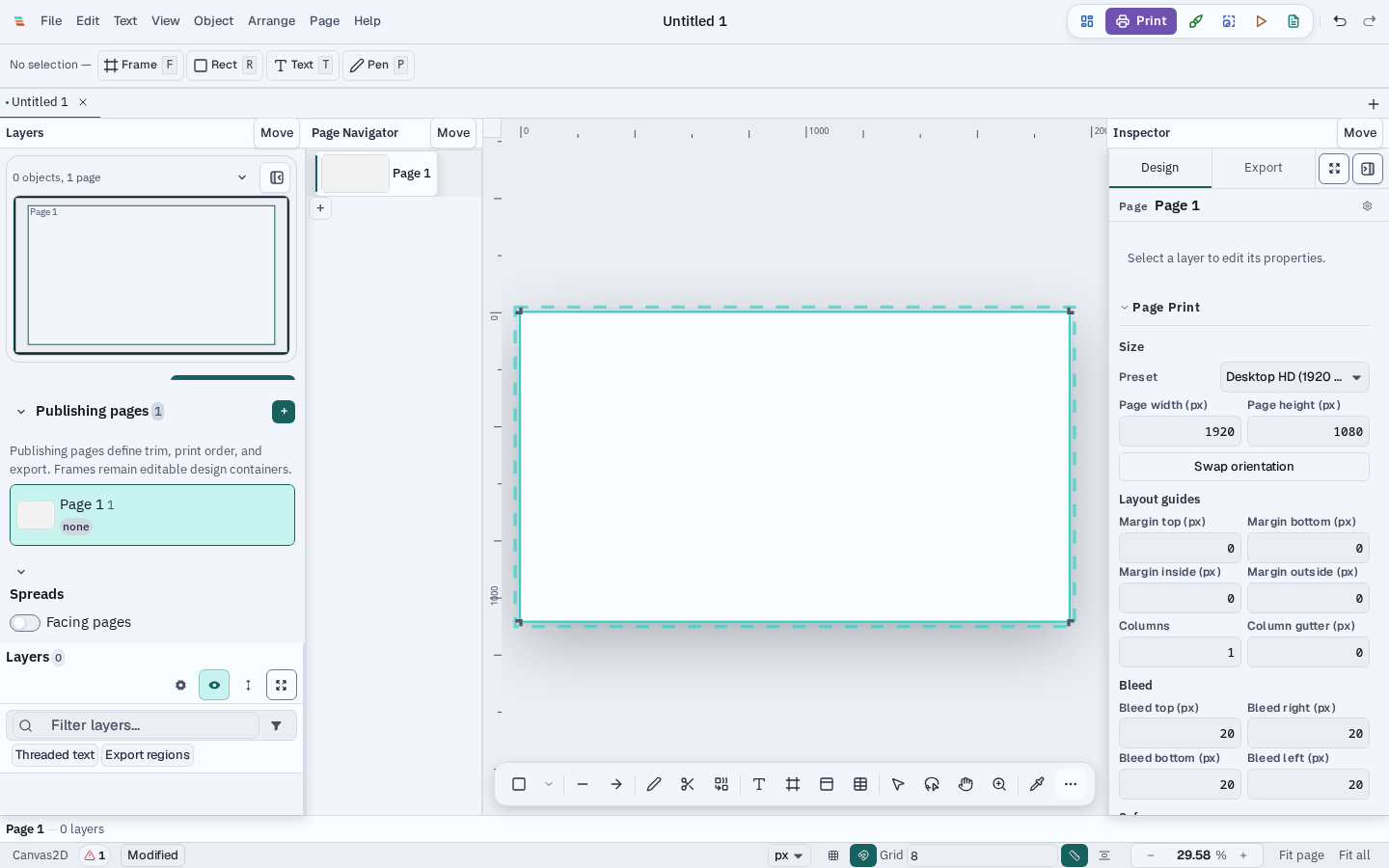
Task: Open the Arrange menu
Action: pyautogui.click(x=272, y=21)
